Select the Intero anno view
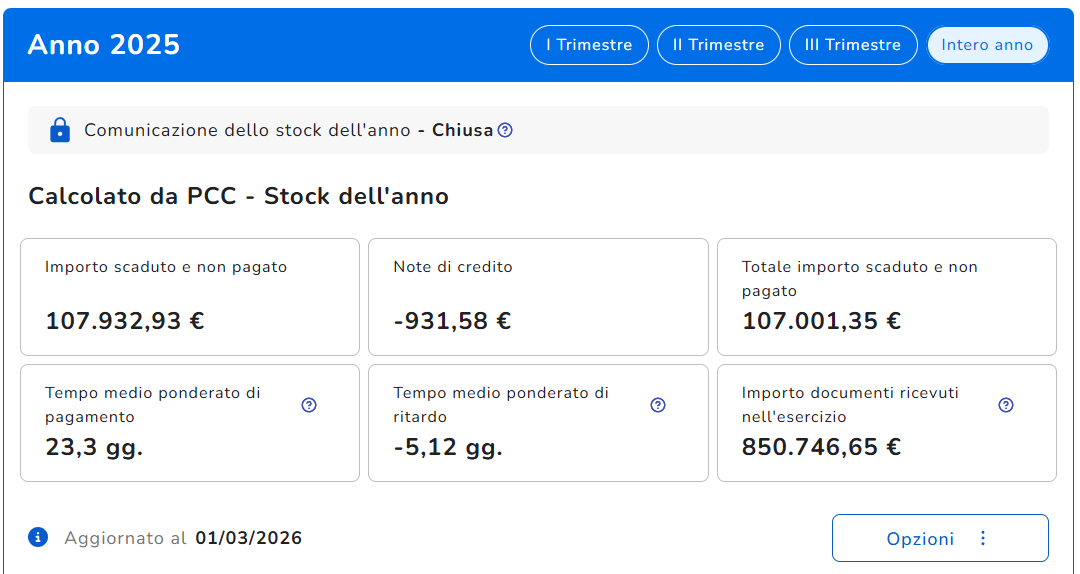This screenshot has width=1080, height=574. pos(987,45)
